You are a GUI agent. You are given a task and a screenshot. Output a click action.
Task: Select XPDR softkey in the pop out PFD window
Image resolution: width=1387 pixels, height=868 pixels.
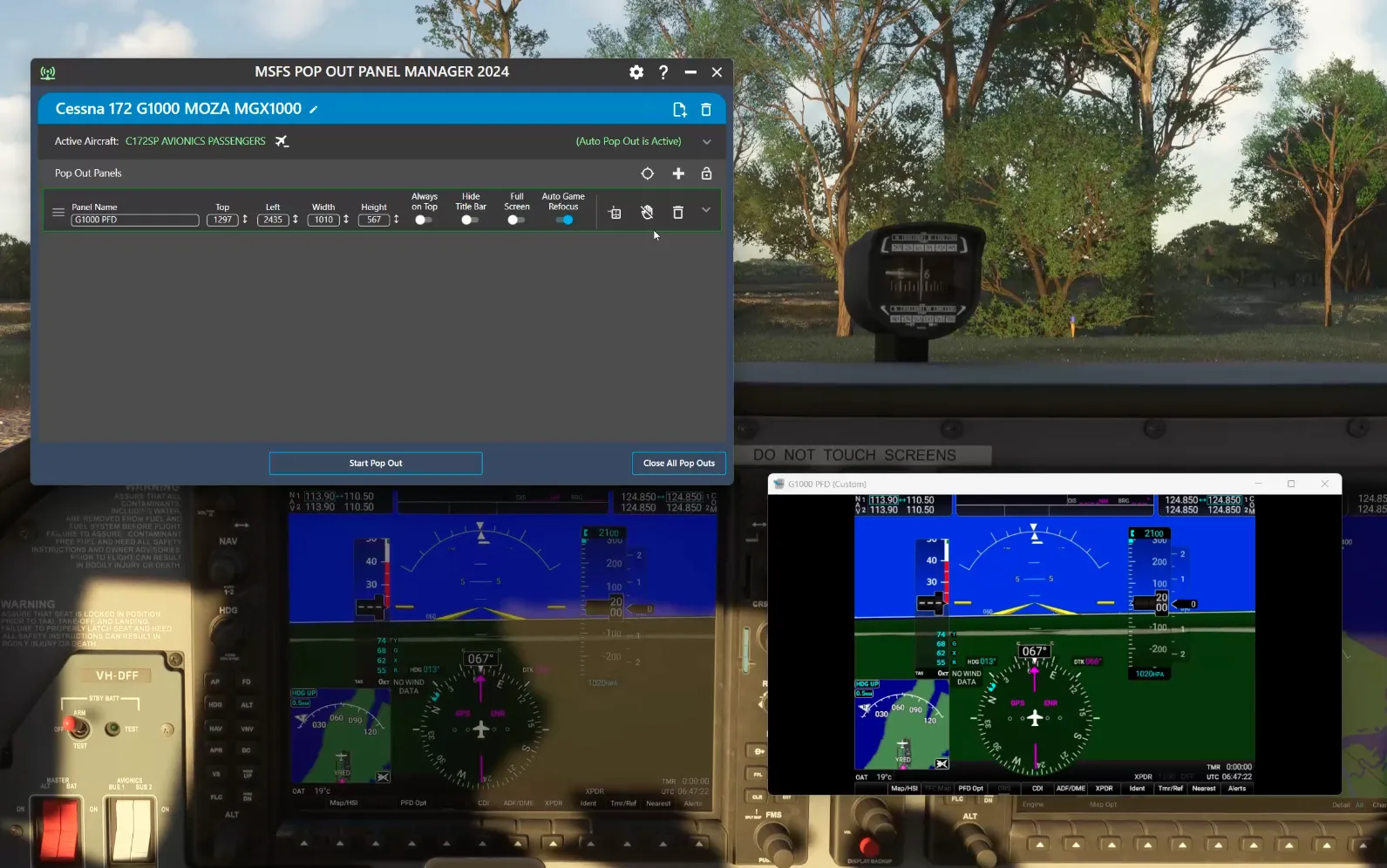pos(1105,789)
